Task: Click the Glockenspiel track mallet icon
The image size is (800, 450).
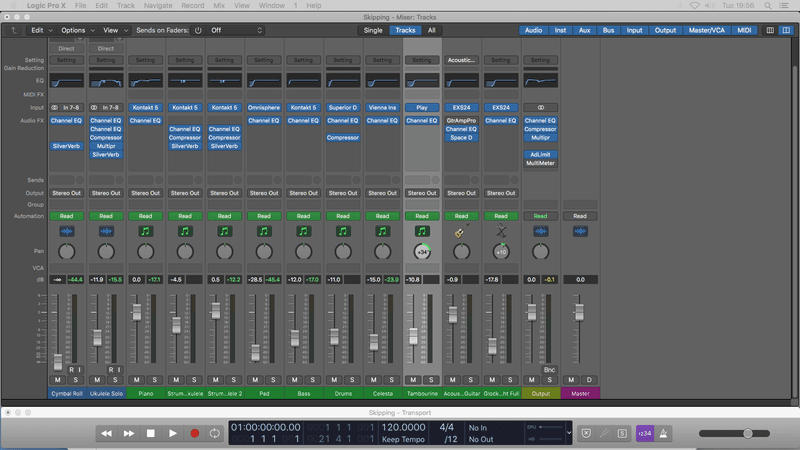Action: pos(501,231)
